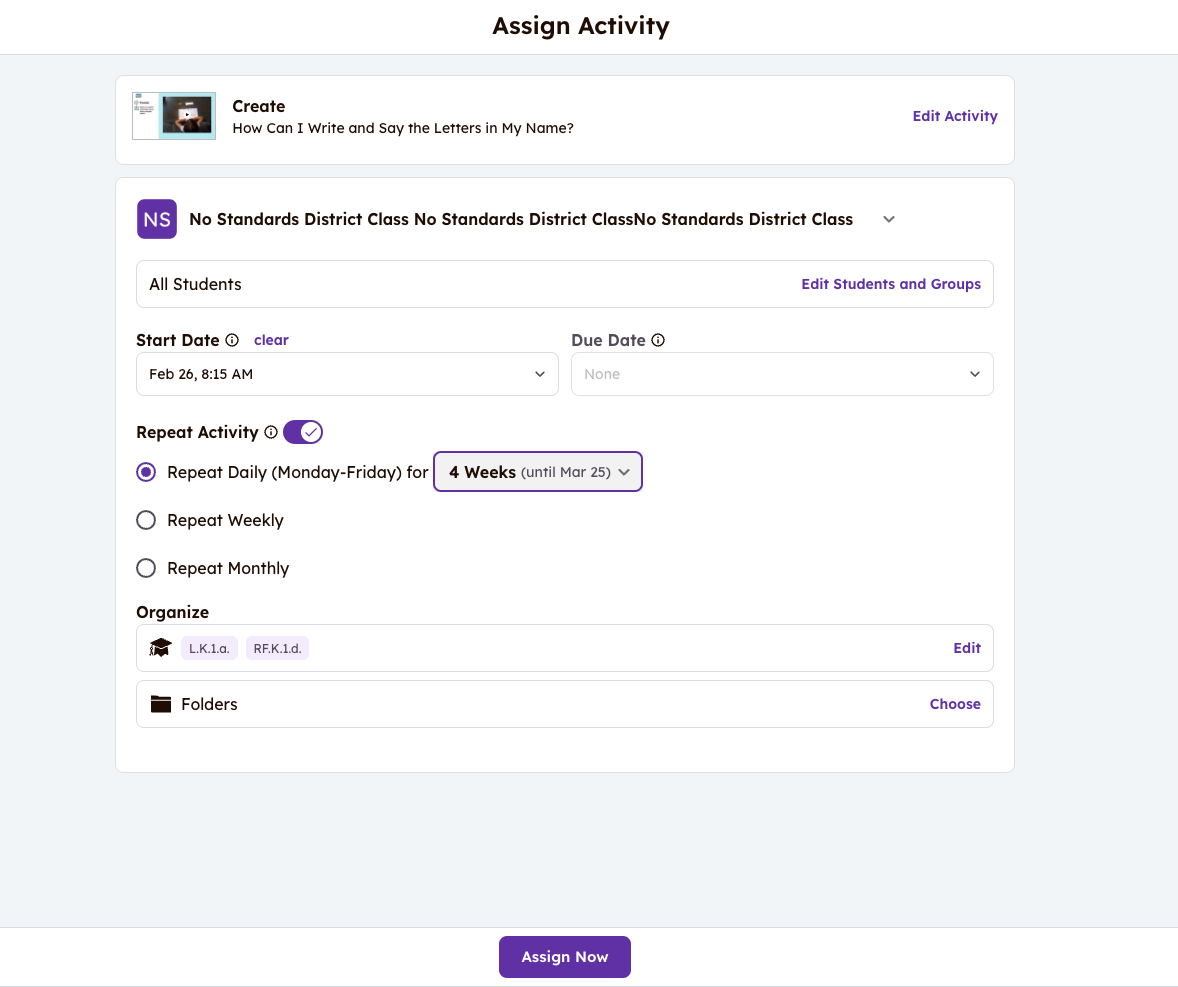The width and height of the screenshot is (1178, 987).
Task: Click the Start Date info icon
Action: [232, 340]
